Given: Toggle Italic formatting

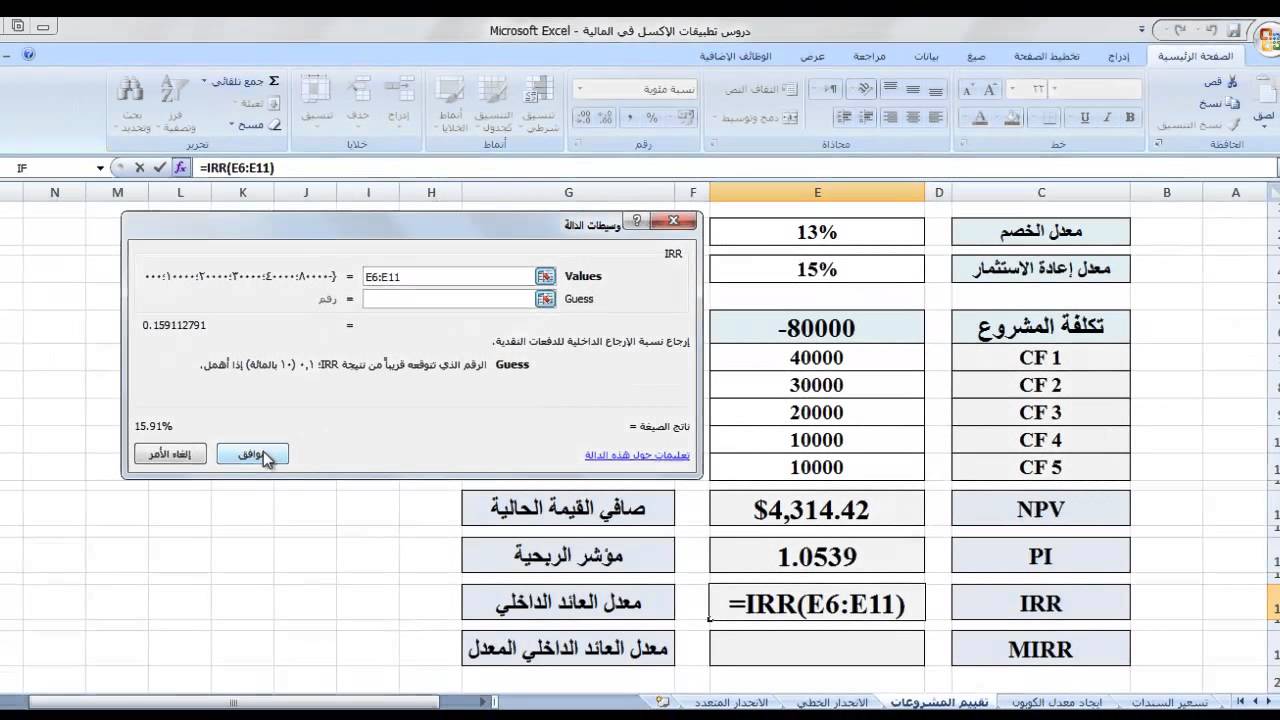Looking at the screenshot, I should (1108, 118).
